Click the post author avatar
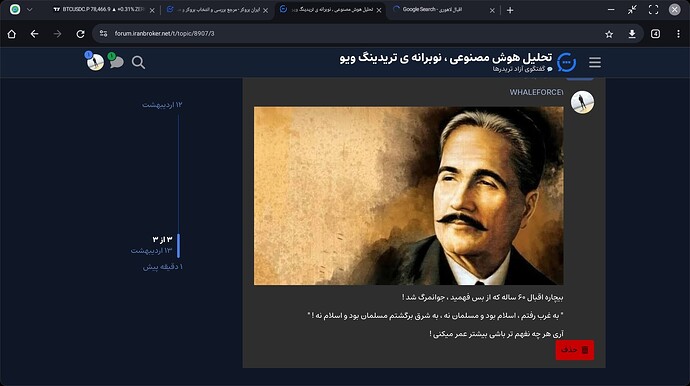This screenshot has width=690, height=386. coord(582,102)
